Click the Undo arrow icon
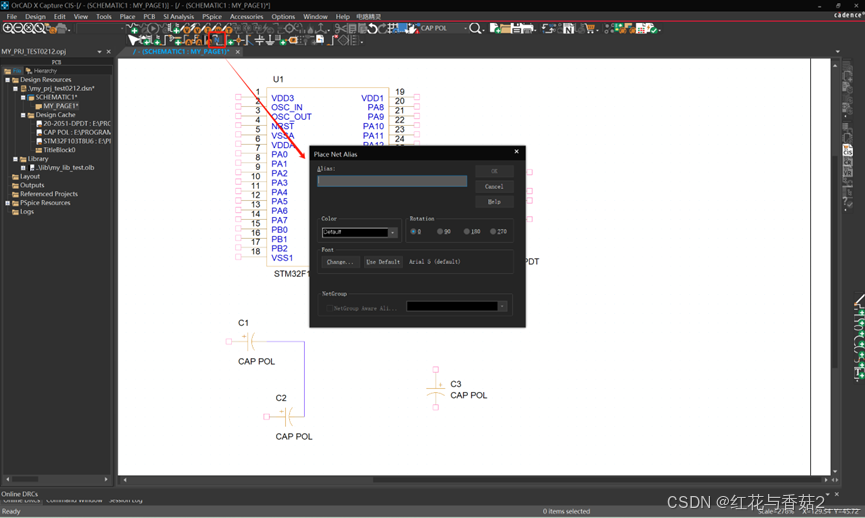The height and width of the screenshot is (518, 865). point(372,28)
